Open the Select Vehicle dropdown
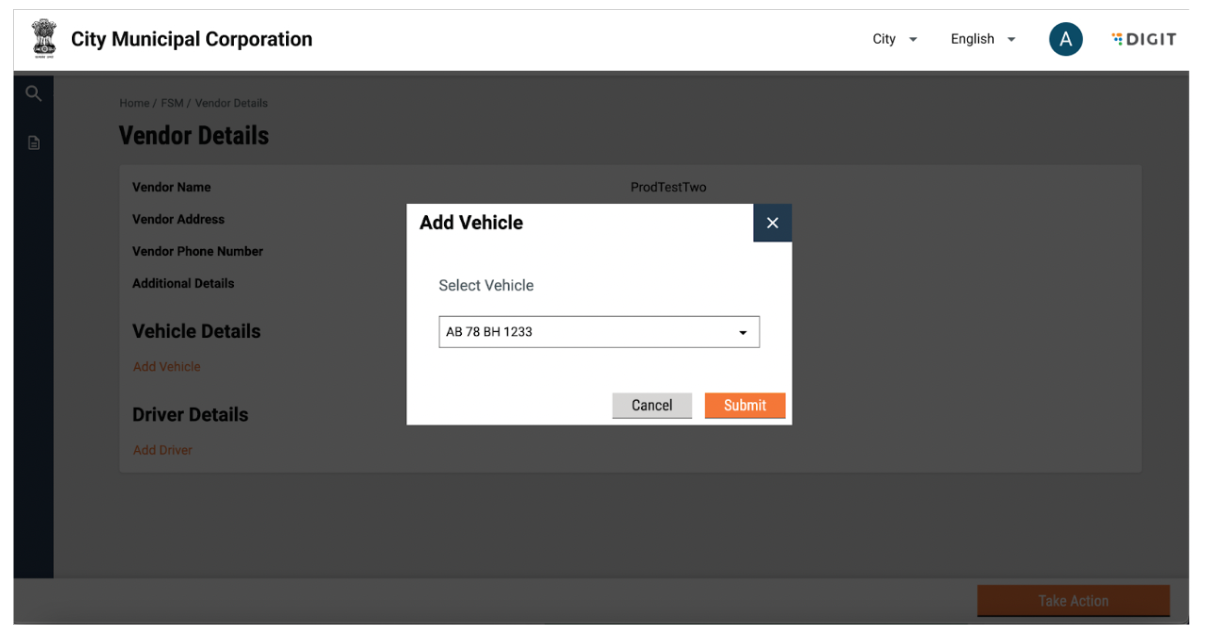The height and width of the screenshot is (634, 1216). coord(599,332)
